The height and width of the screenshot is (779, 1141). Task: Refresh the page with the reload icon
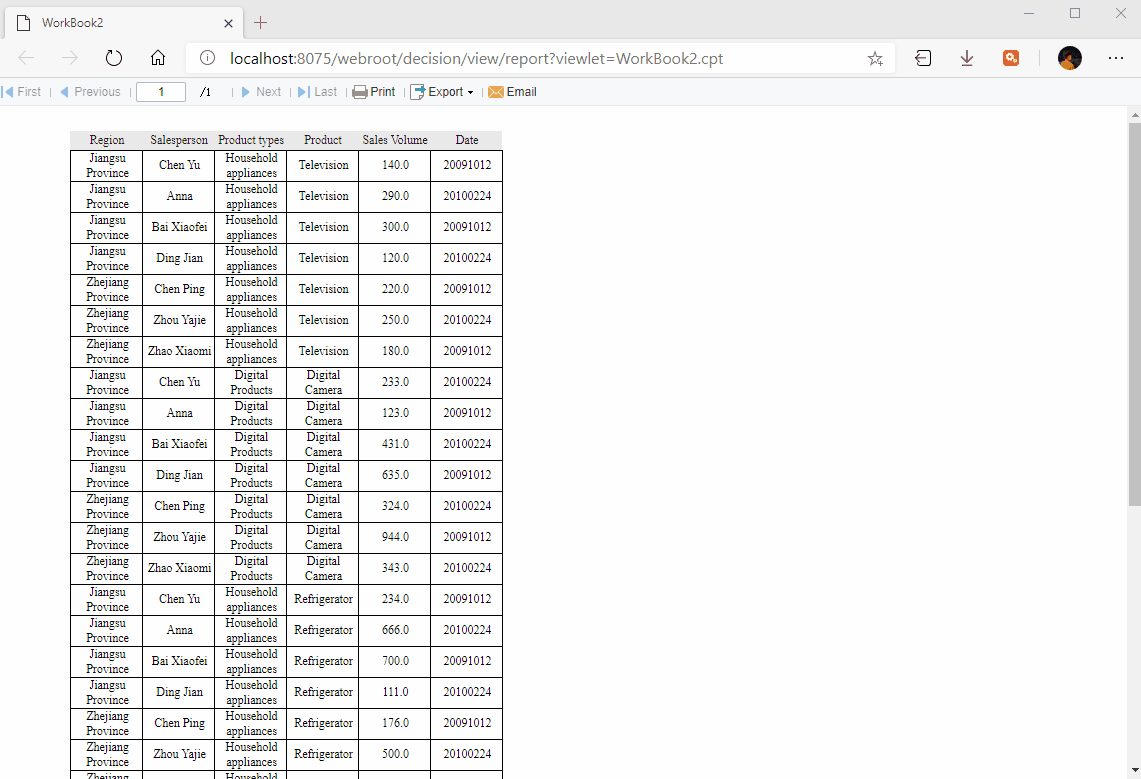click(113, 58)
